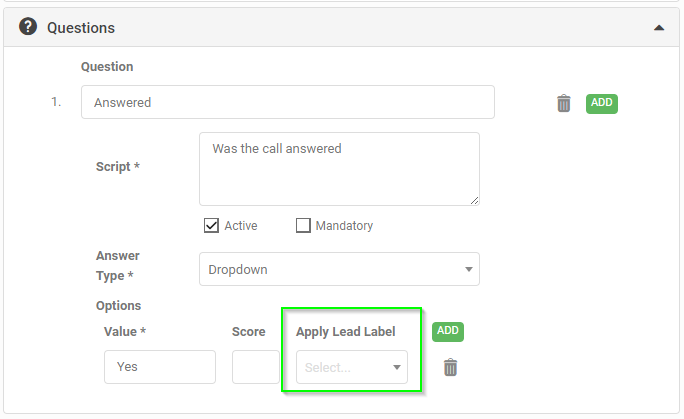Click the Active label text
Image resolution: width=684 pixels, height=419 pixels.
(x=241, y=226)
